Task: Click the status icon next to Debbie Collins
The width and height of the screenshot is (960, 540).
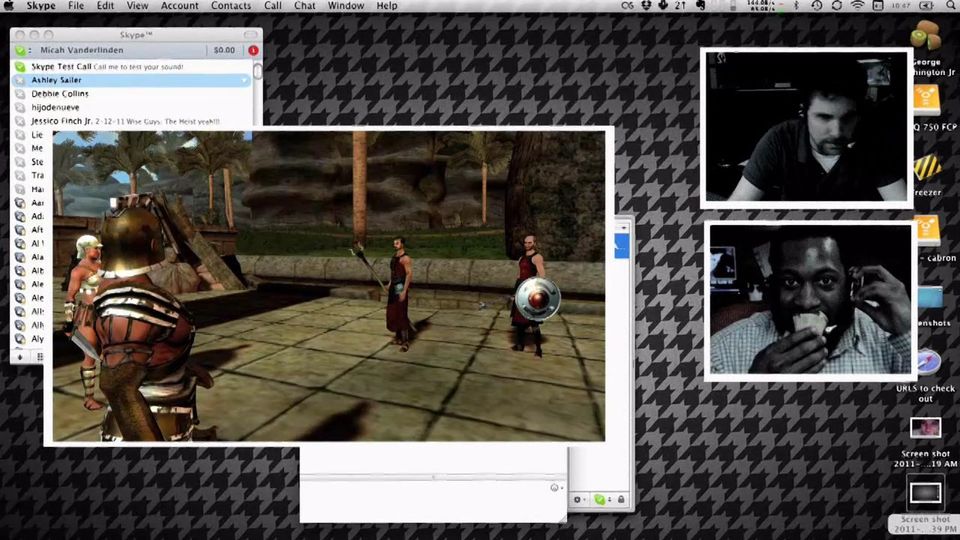Action: click(x=20, y=94)
